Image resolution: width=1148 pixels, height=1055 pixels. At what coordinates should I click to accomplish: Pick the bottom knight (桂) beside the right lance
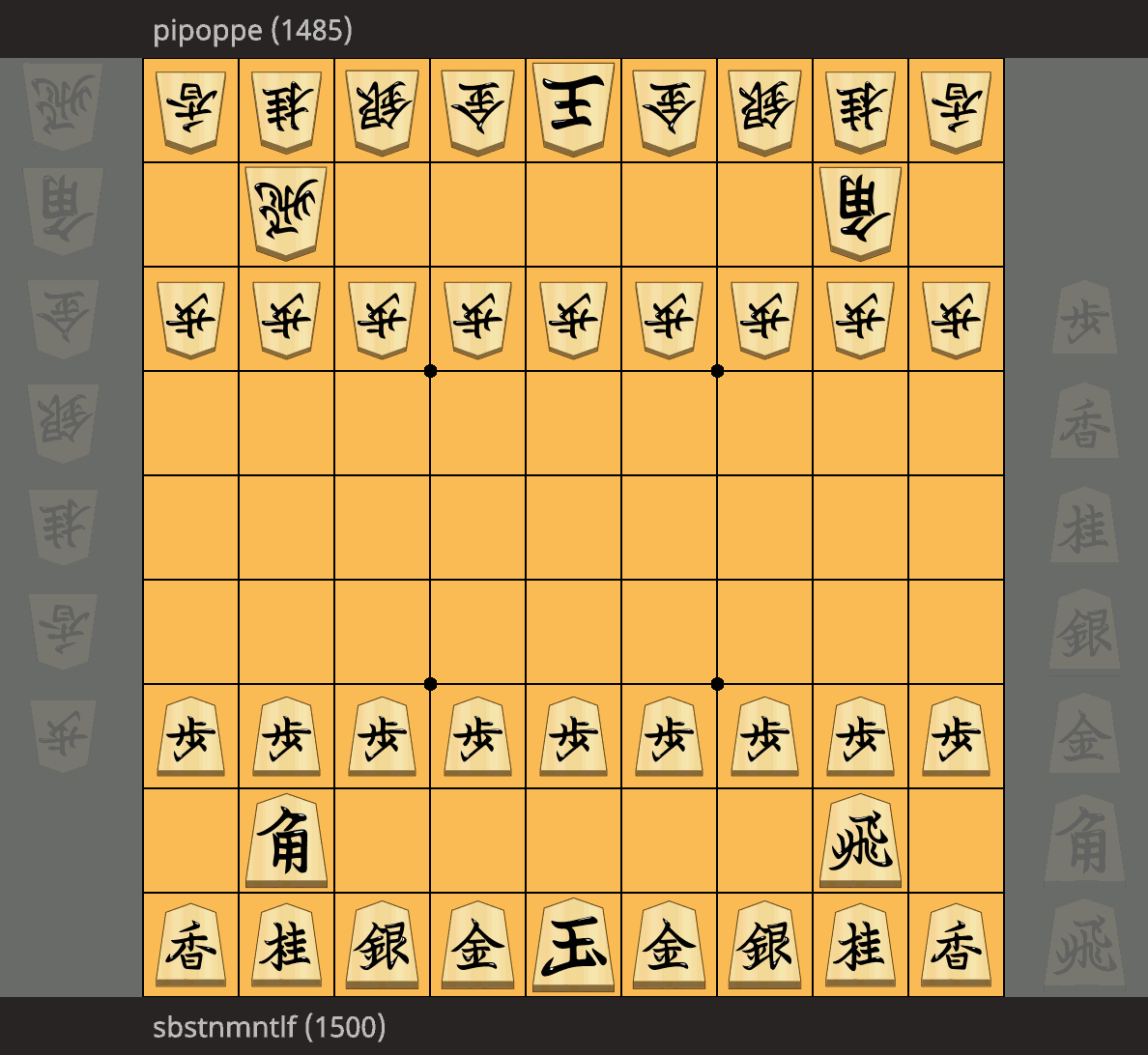tap(860, 945)
